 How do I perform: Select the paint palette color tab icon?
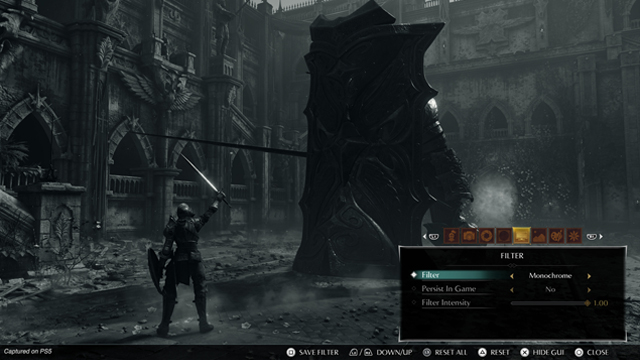click(x=557, y=236)
